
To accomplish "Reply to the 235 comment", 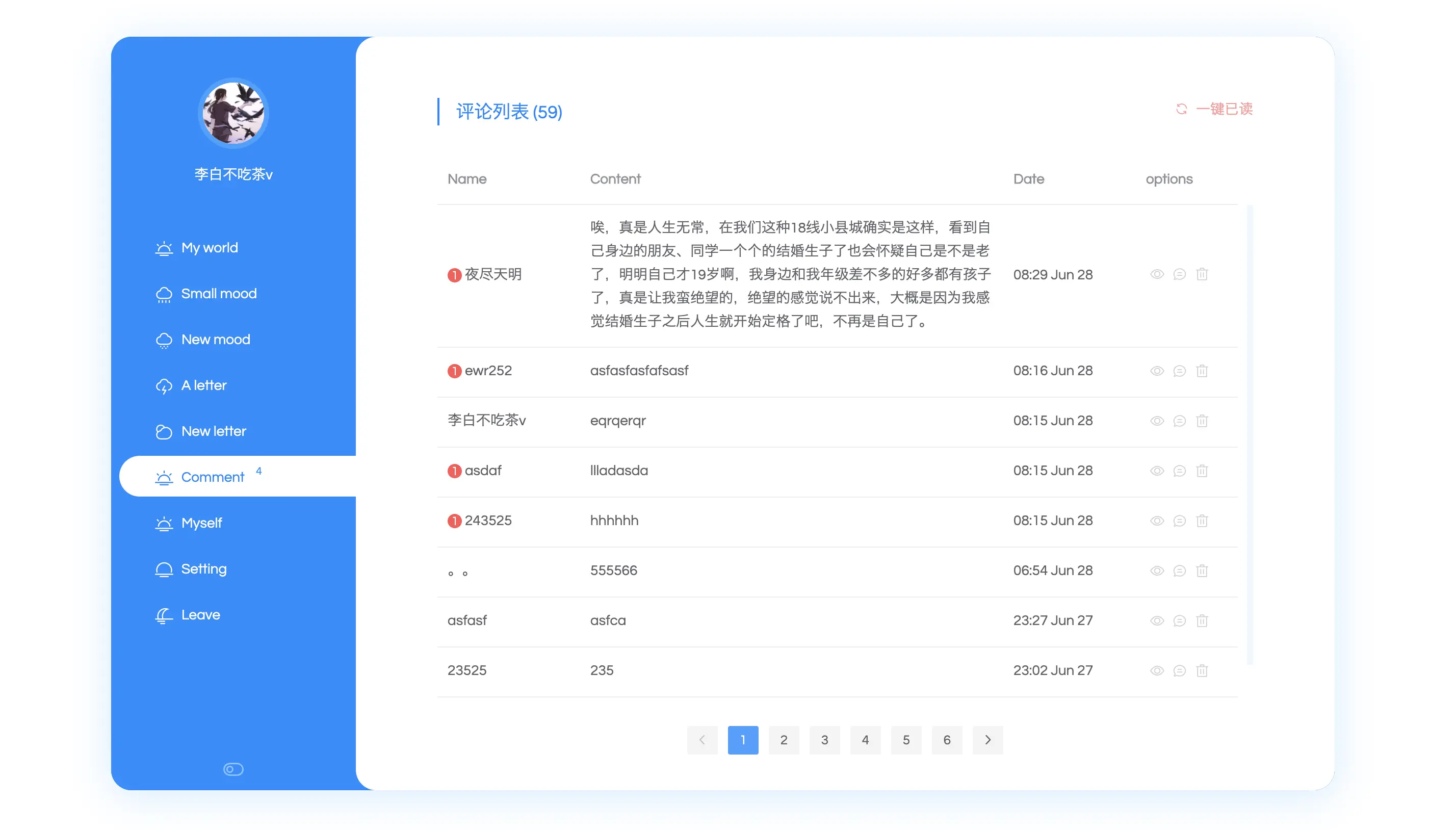I will click(x=1179, y=671).
